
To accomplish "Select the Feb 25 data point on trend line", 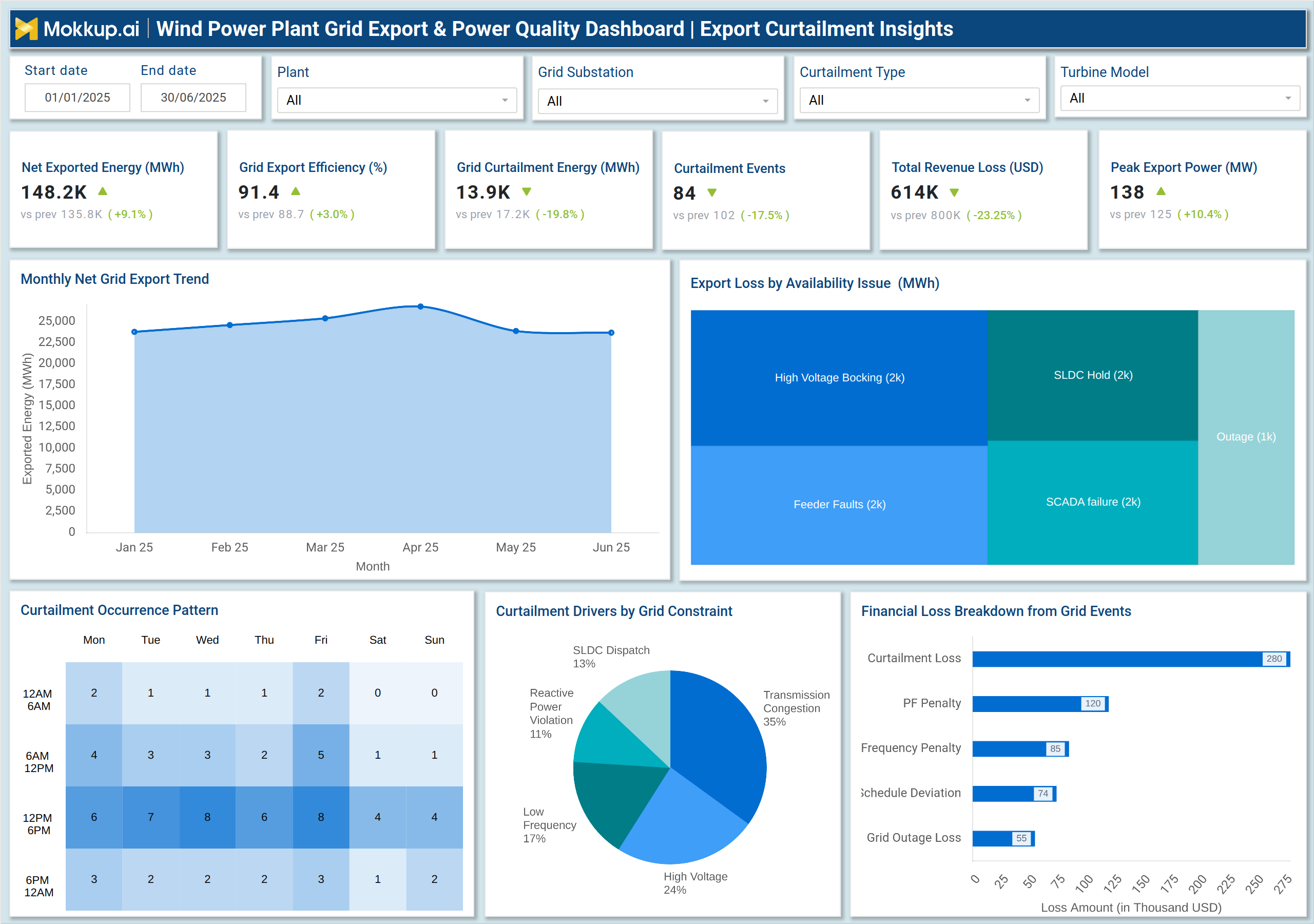I will pyautogui.click(x=230, y=325).
